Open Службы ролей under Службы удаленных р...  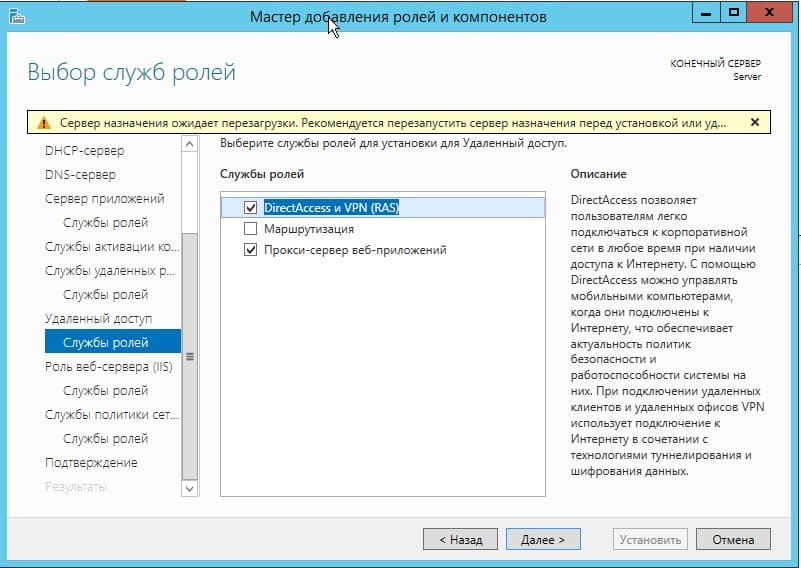(105, 295)
